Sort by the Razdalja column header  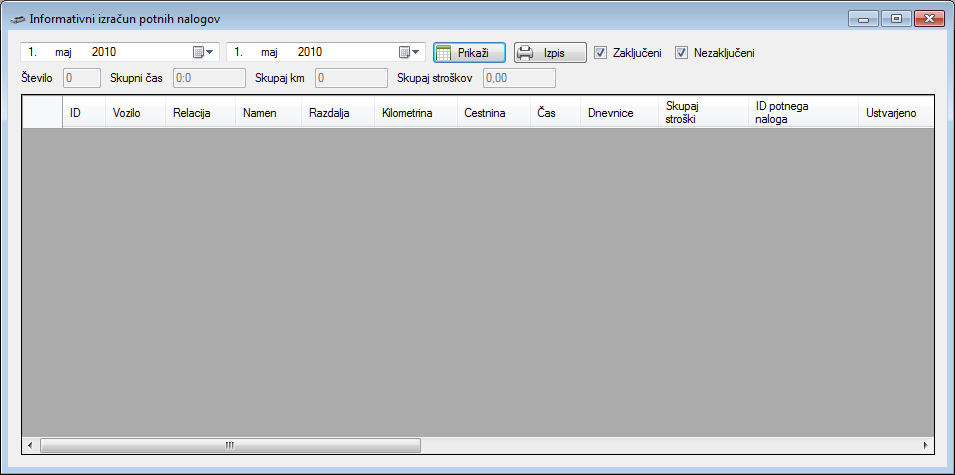337,113
